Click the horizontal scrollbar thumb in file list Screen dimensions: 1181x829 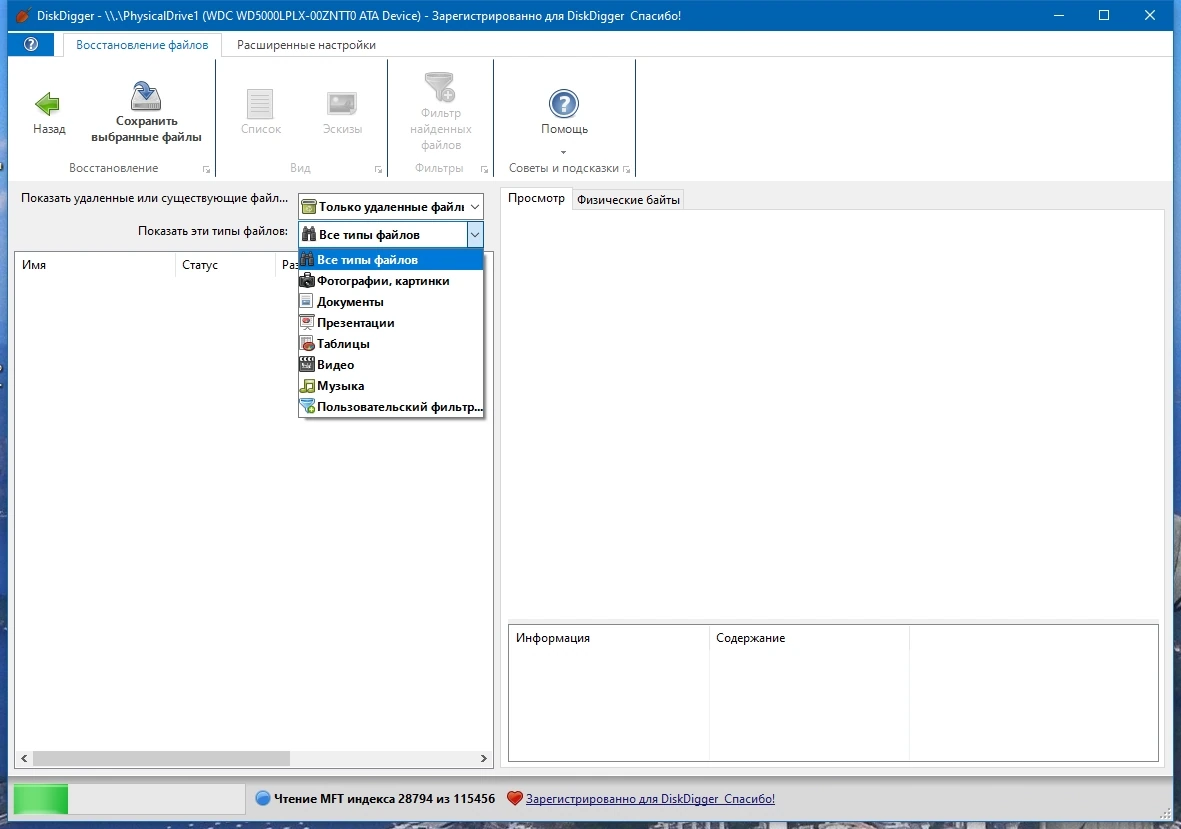click(x=161, y=758)
